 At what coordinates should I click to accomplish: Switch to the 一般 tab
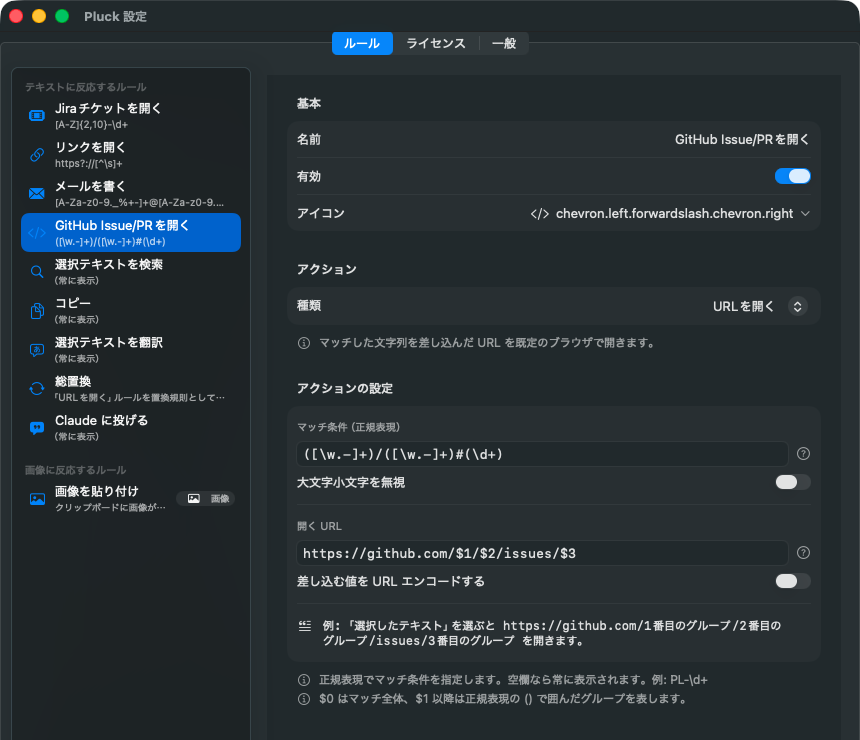click(504, 43)
